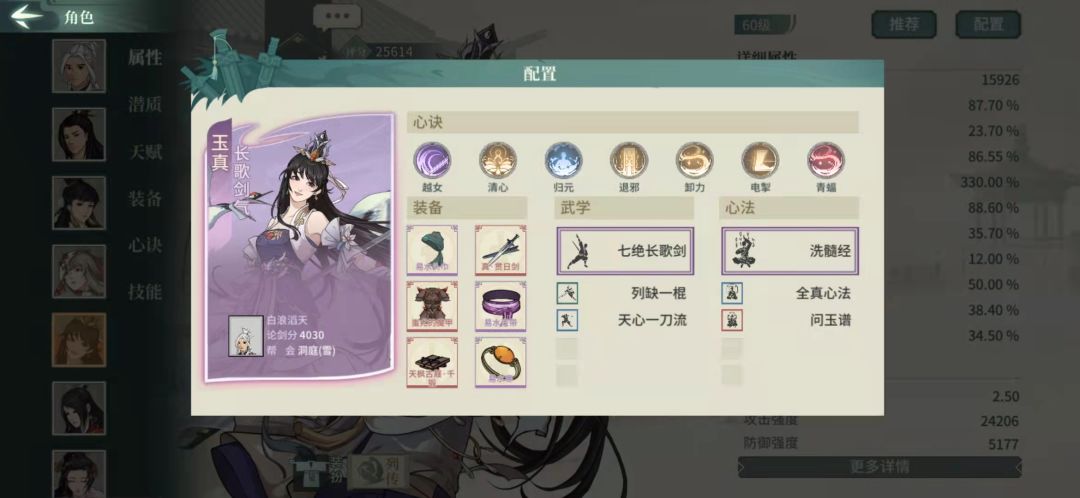Select the 卸力 heart technique icon
The image size is (1080, 498).
click(x=694, y=160)
